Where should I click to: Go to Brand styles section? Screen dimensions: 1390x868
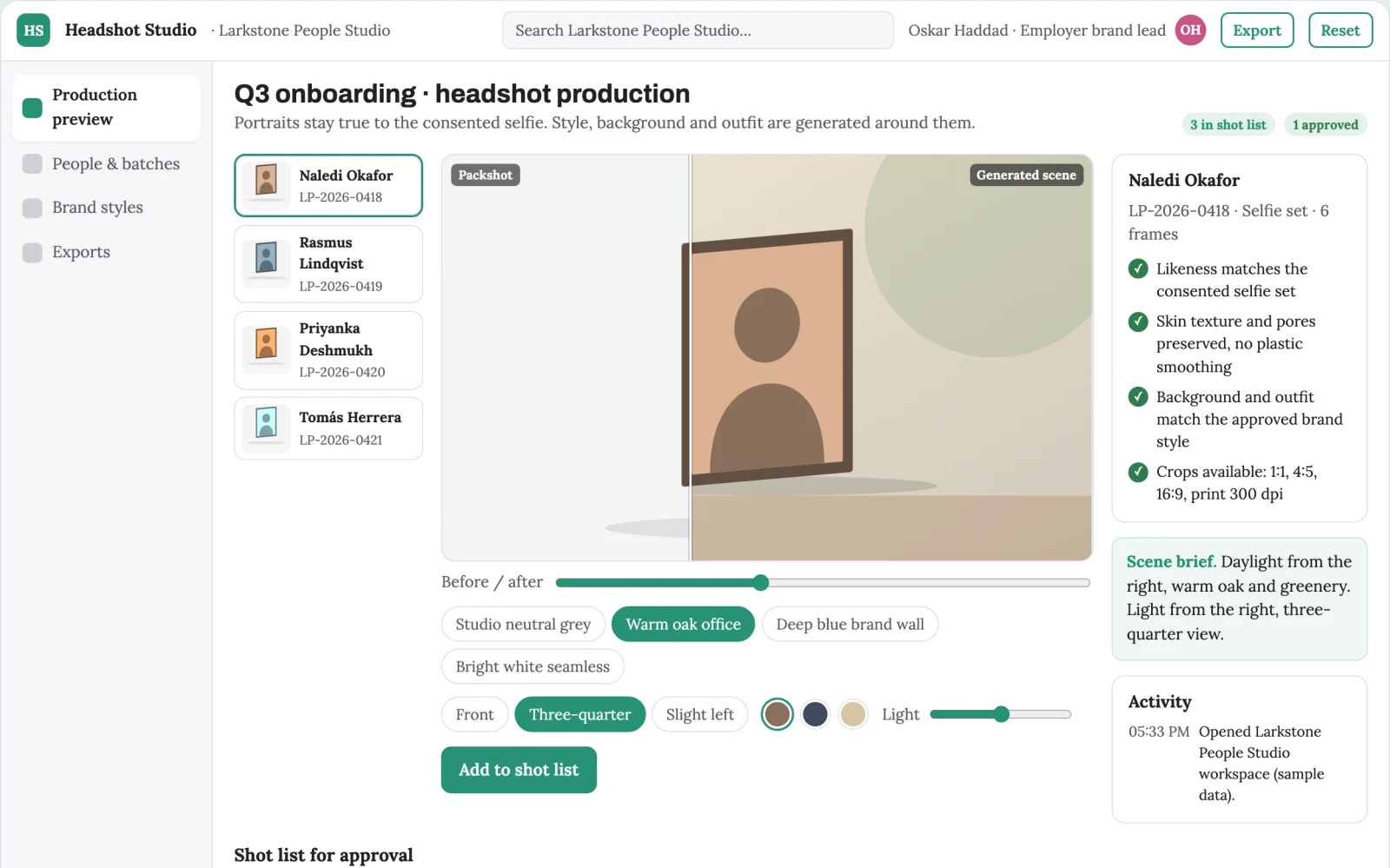(106, 208)
